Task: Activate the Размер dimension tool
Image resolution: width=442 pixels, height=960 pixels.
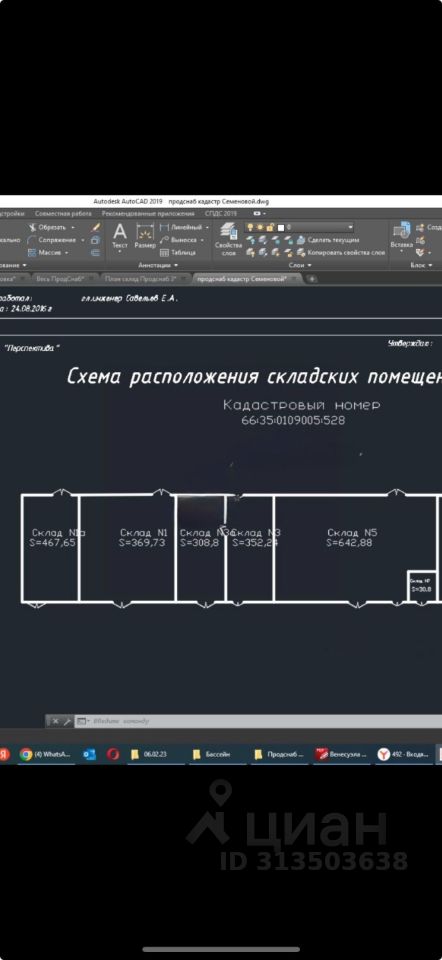Action: tap(145, 237)
